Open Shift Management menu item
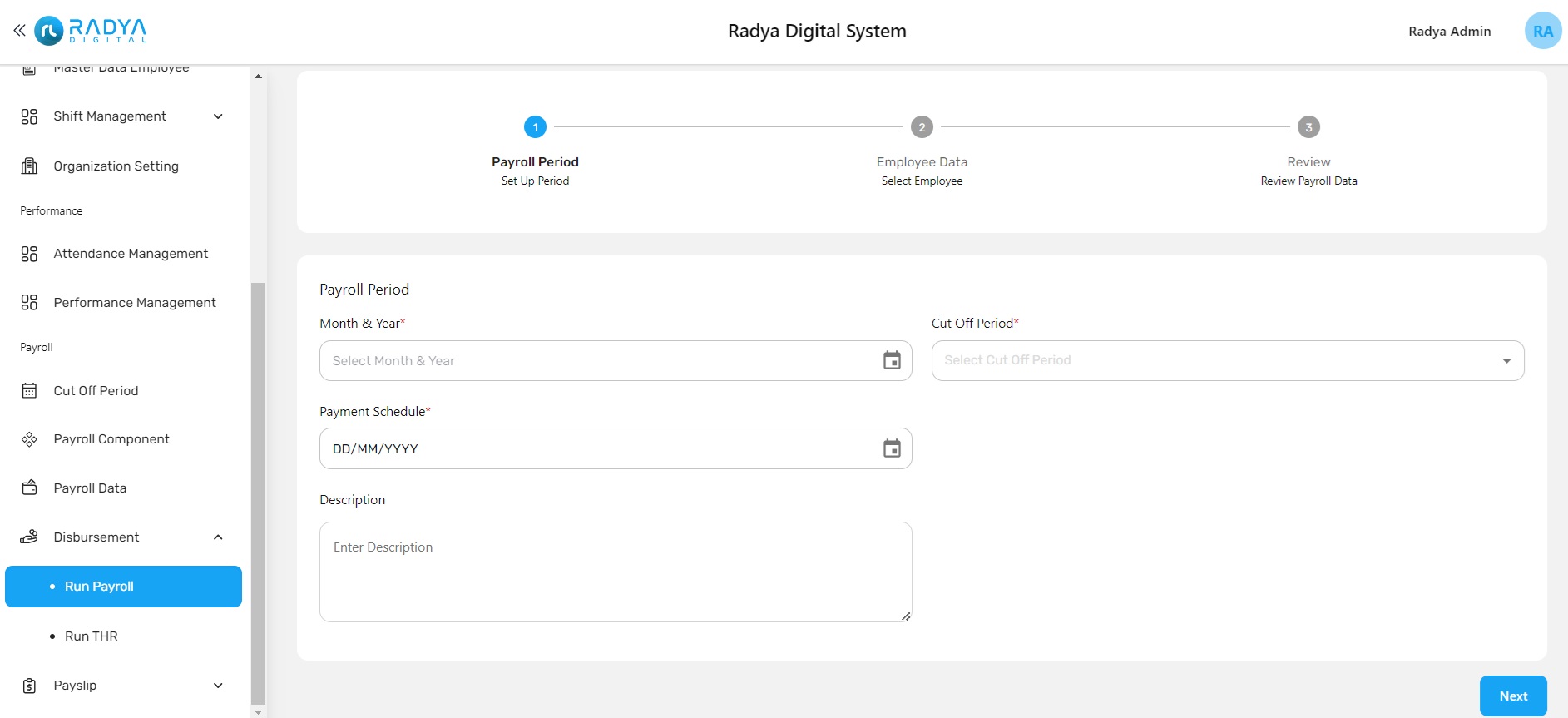 123,116
